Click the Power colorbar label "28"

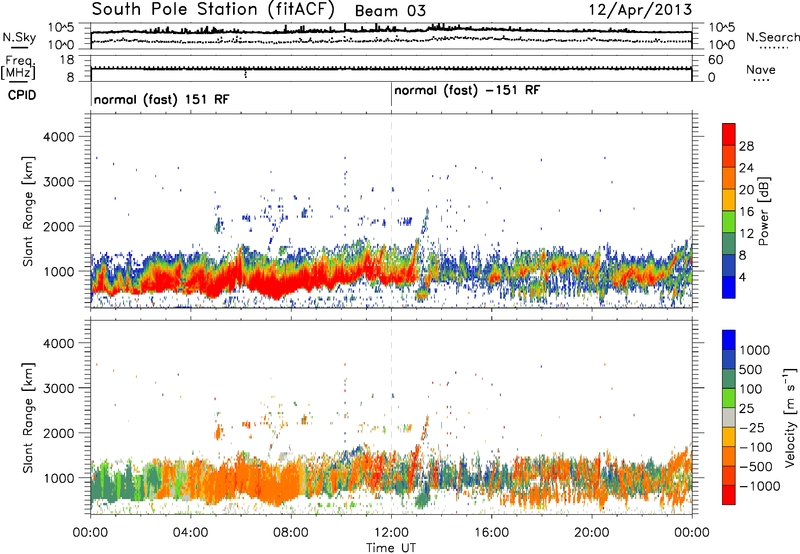click(746, 146)
